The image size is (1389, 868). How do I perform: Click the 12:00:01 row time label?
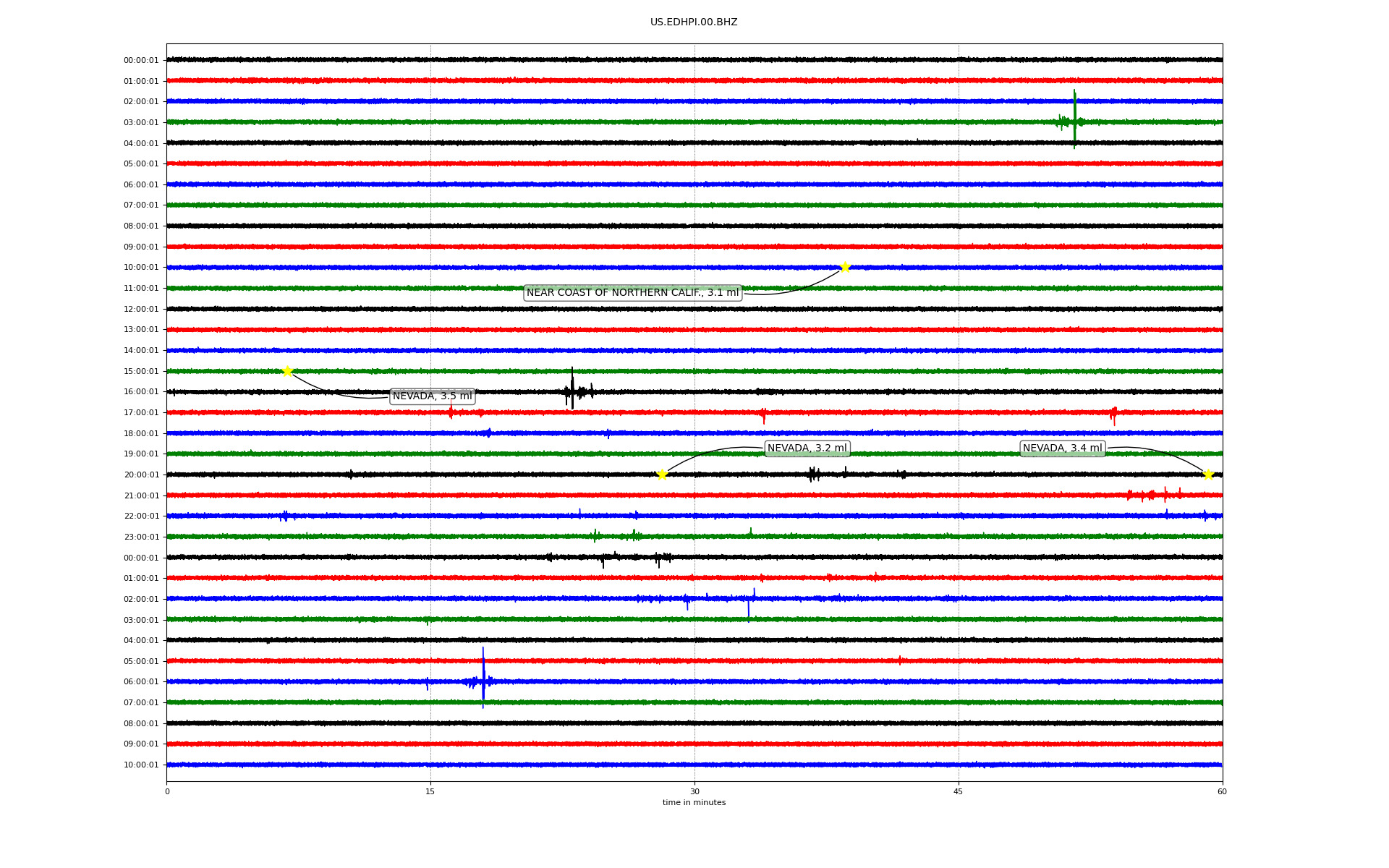pyautogui.click(x=141, y=310)
